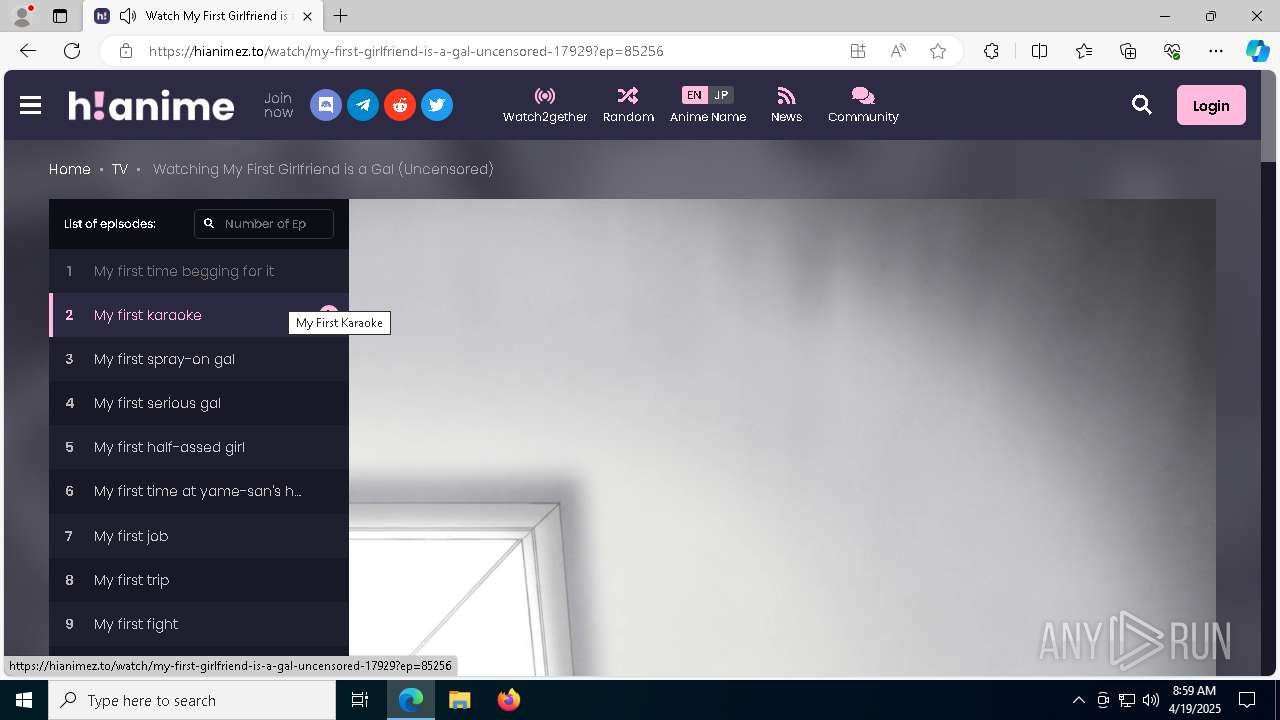This screenshot has width=1280, height=720.
Task: Select episode 2 My first karaoke
Action: [199, 315]
